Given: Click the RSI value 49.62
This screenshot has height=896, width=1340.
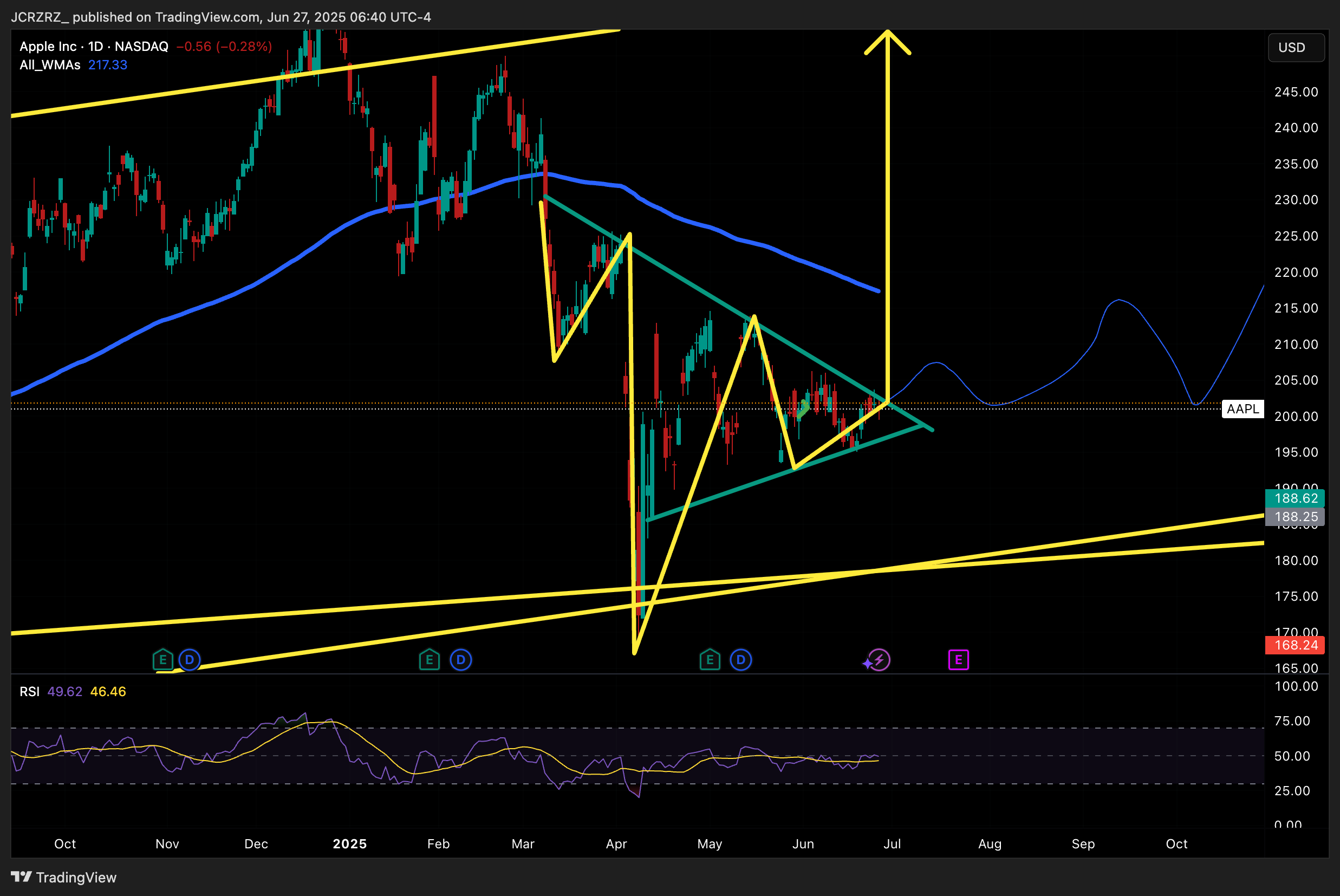Looking at the screenshot, I should click(64, 691).
